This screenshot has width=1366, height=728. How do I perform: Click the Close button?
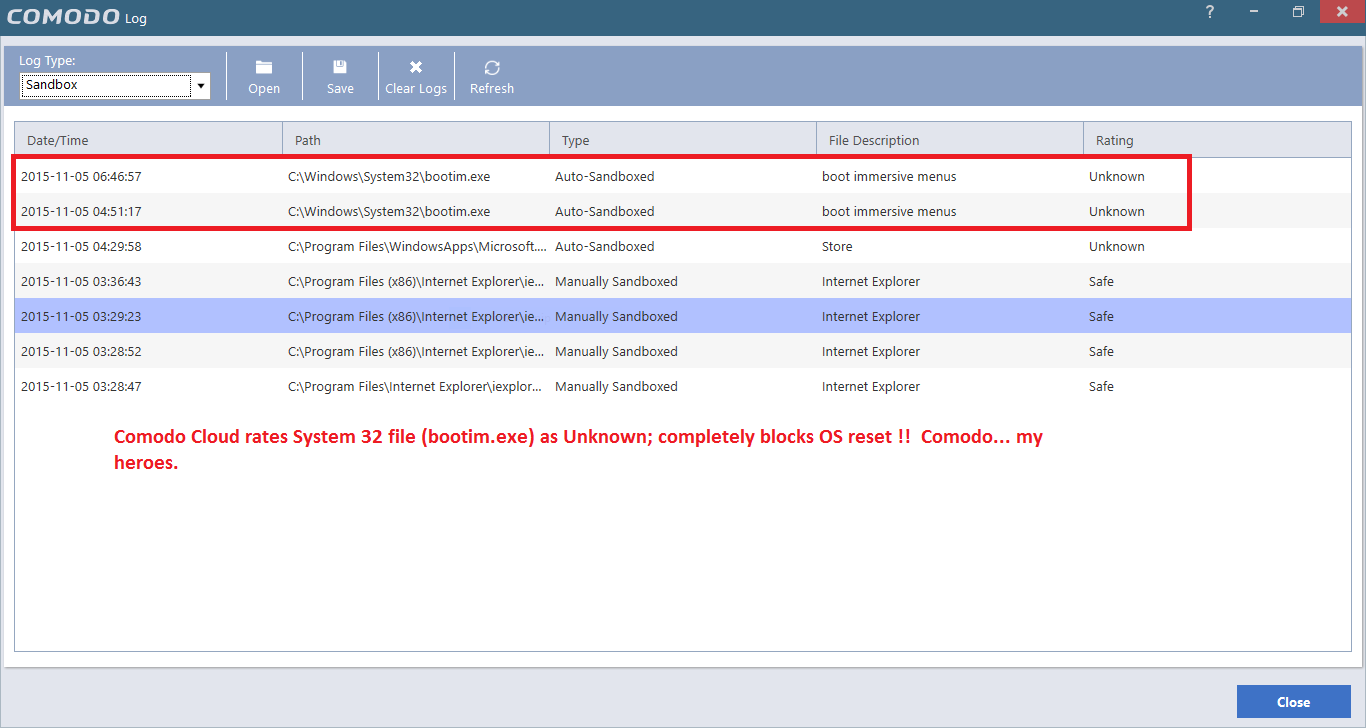coord(1293,702)
